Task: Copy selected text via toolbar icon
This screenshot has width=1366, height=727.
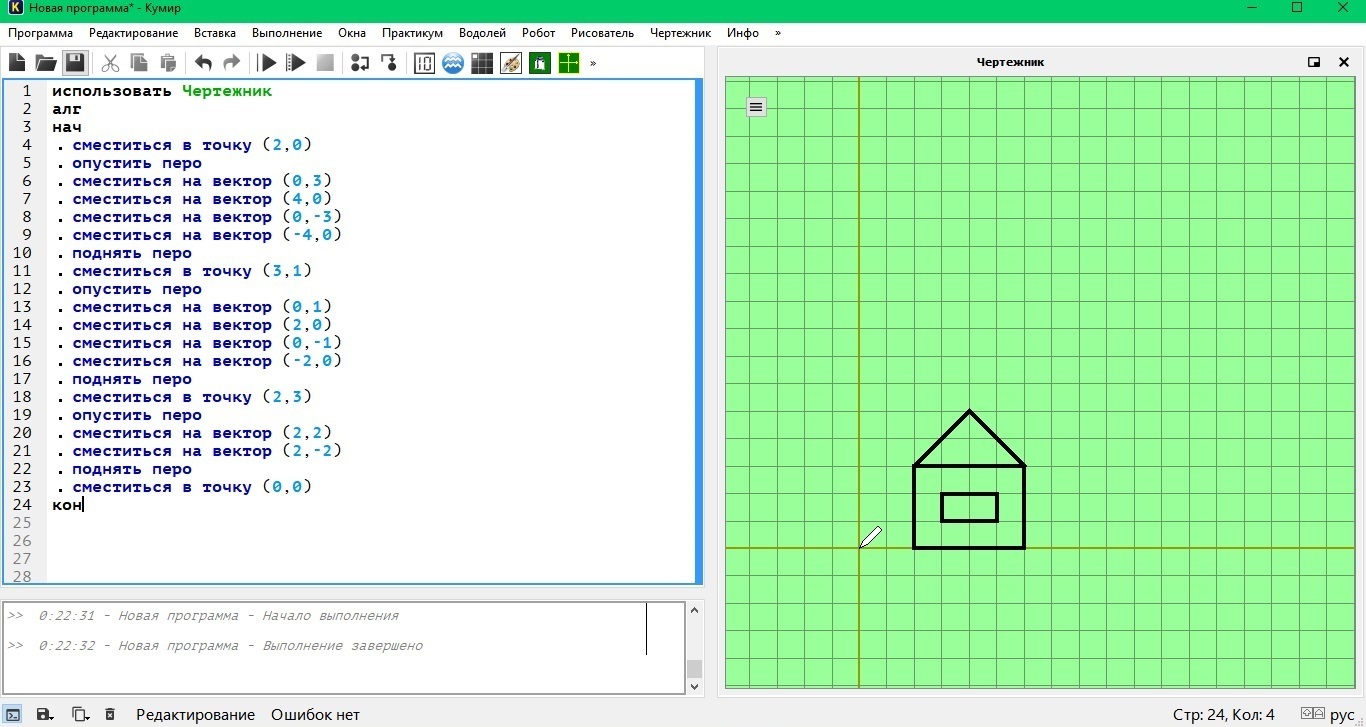Action: (x=140, y=63)
